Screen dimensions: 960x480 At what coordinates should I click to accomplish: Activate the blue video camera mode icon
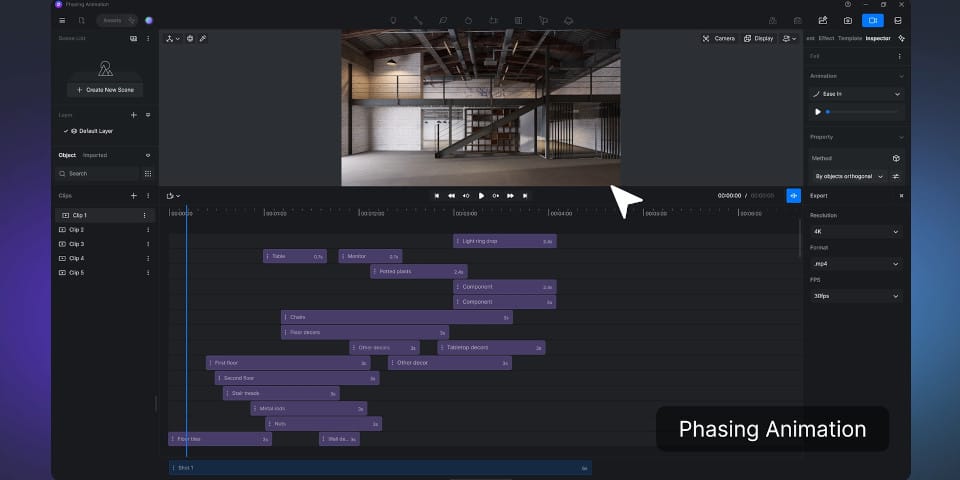[x=872, y=20]
